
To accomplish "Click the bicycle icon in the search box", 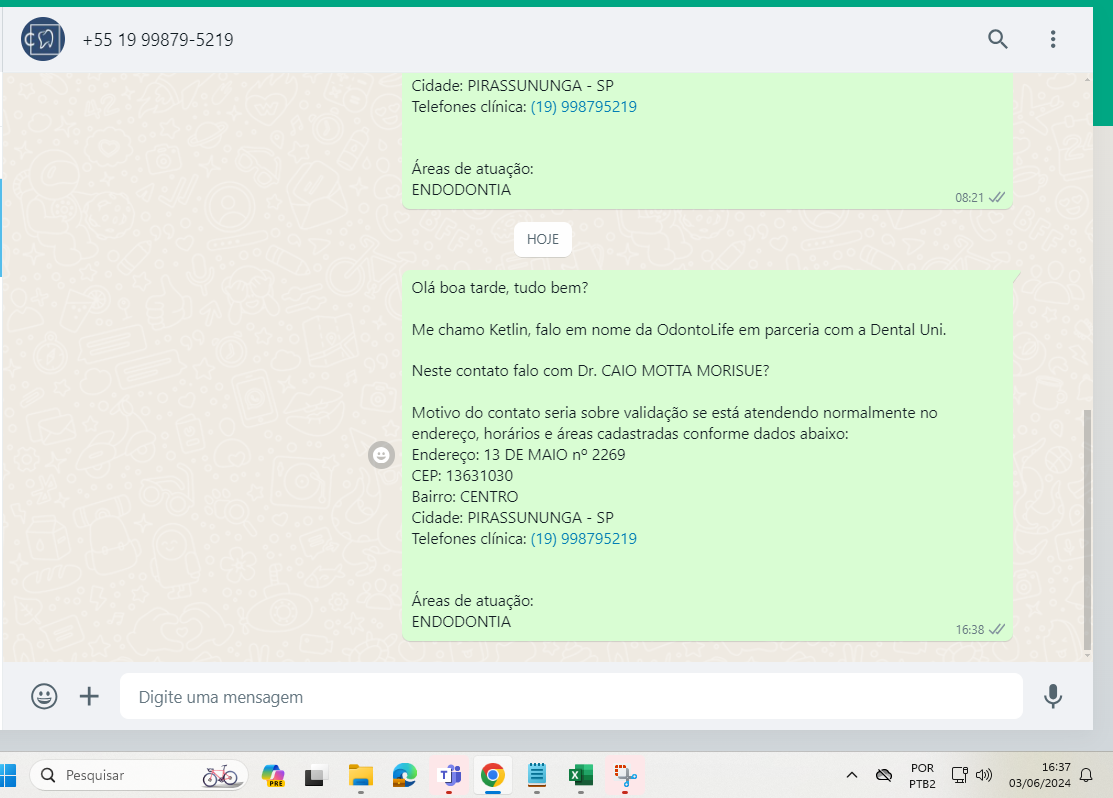I will (220, 775).
